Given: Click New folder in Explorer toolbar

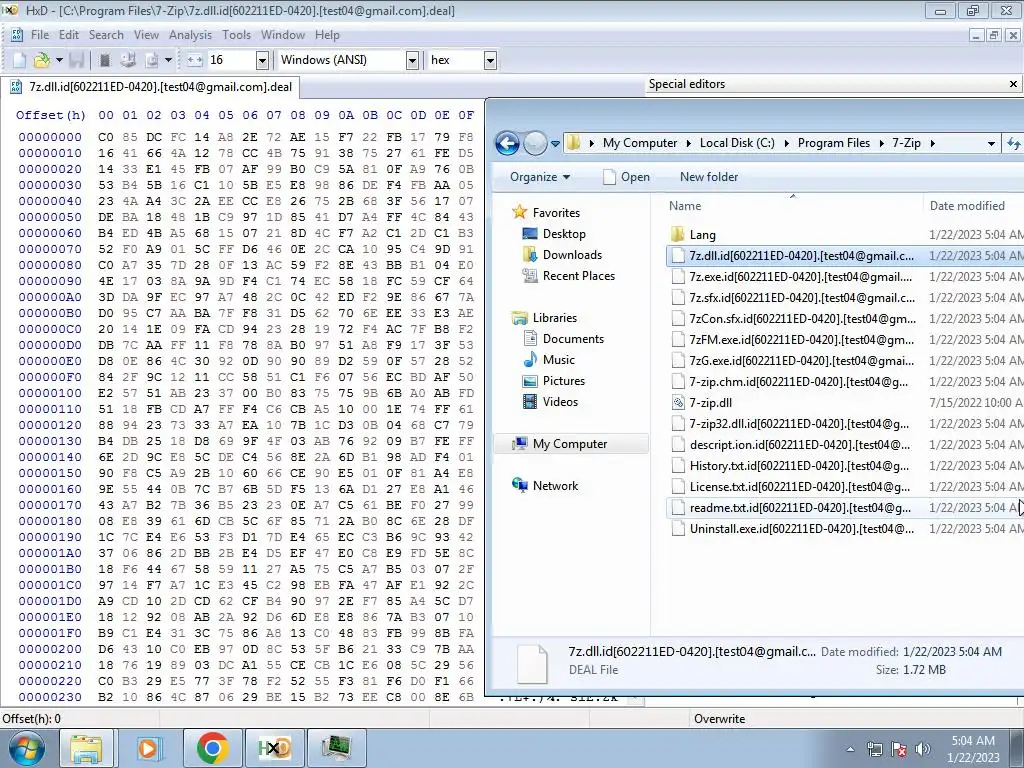Looking at the screenshot, I should [709, 177].
